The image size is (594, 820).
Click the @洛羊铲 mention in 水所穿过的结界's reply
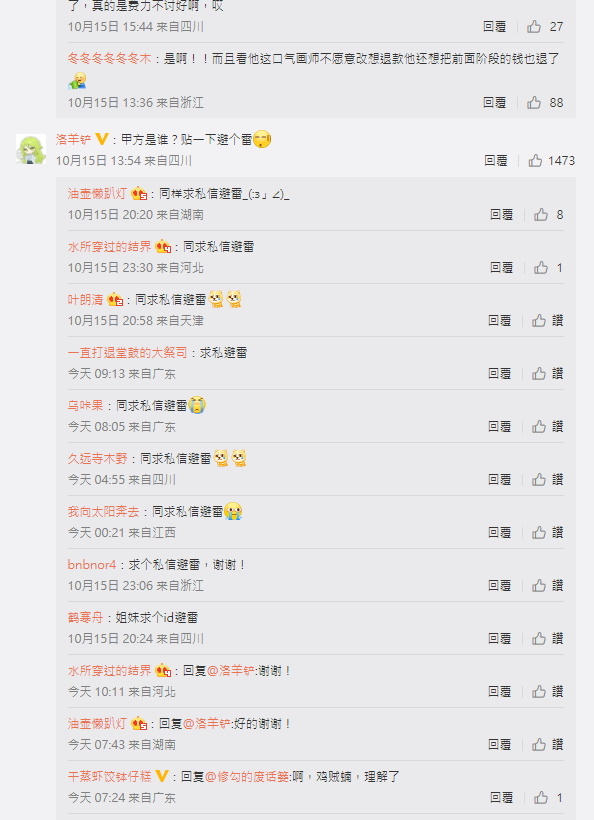click(231, 670)
